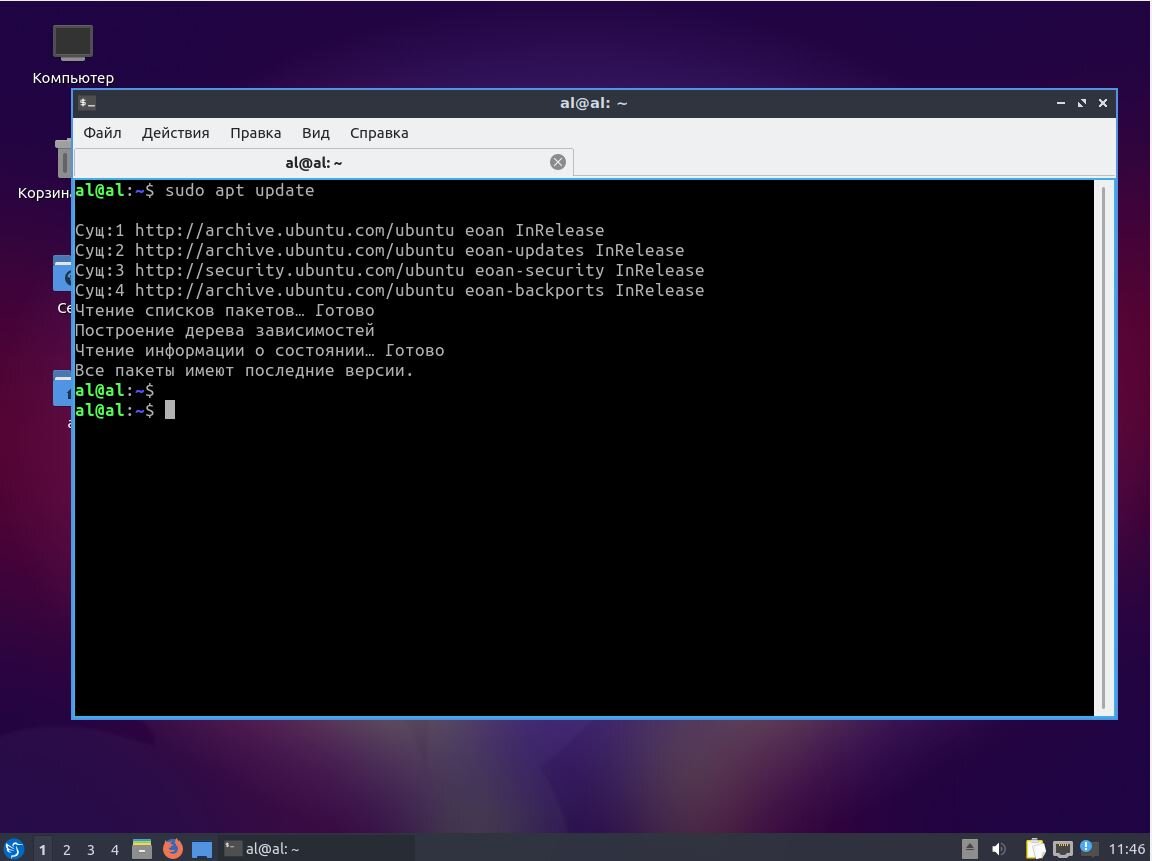Maximize the terminal window
1152x861 pixels.
point(1081,103)
